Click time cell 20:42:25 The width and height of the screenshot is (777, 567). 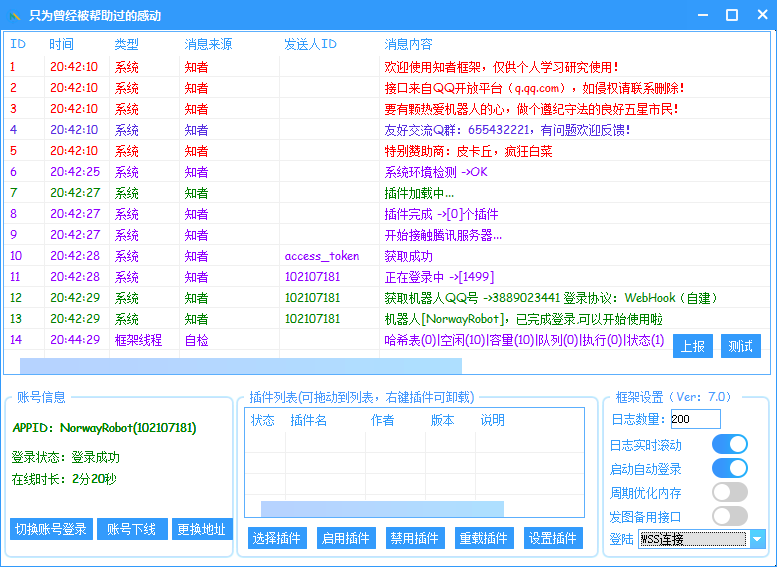coord(75,172)
